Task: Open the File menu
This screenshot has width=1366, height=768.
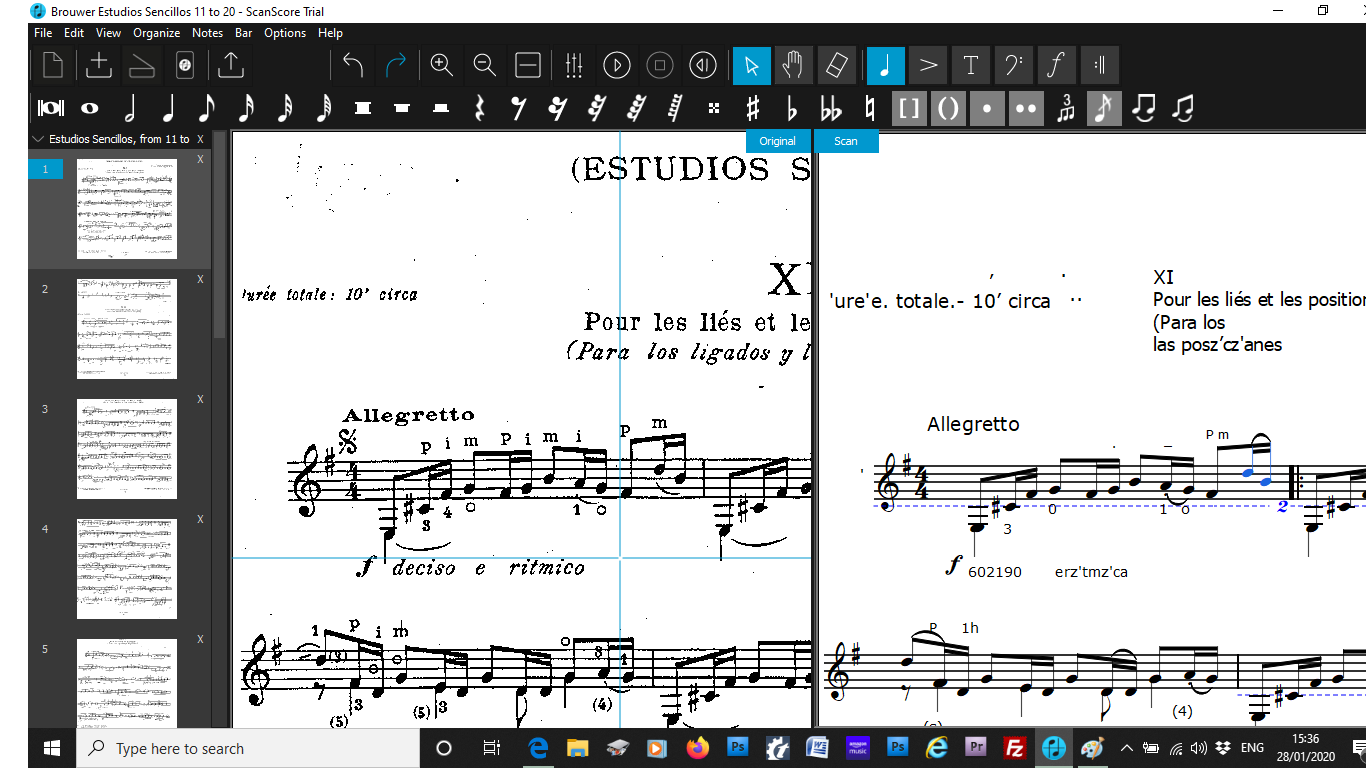Action: (x=43, y=33)
